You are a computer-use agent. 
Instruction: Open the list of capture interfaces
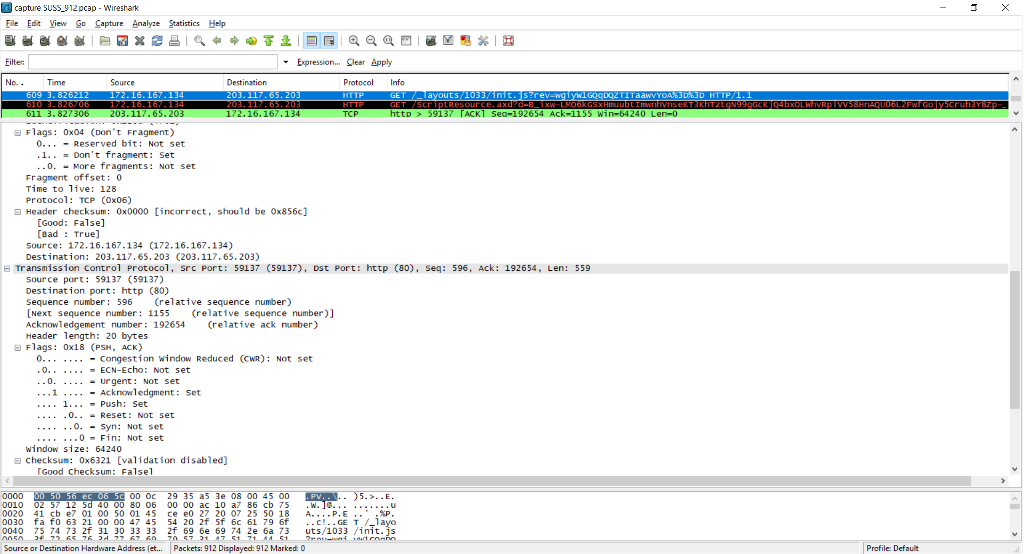pos(10,41)
